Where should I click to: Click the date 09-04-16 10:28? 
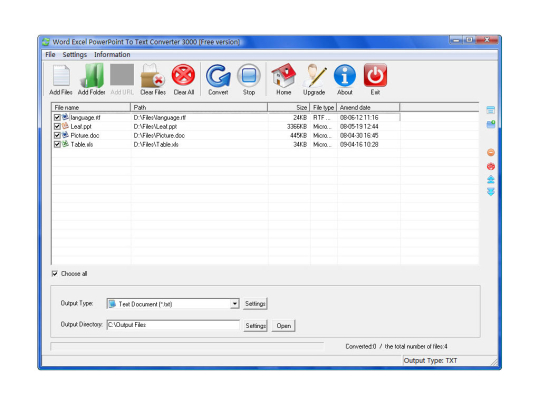[x=359, y=145]
